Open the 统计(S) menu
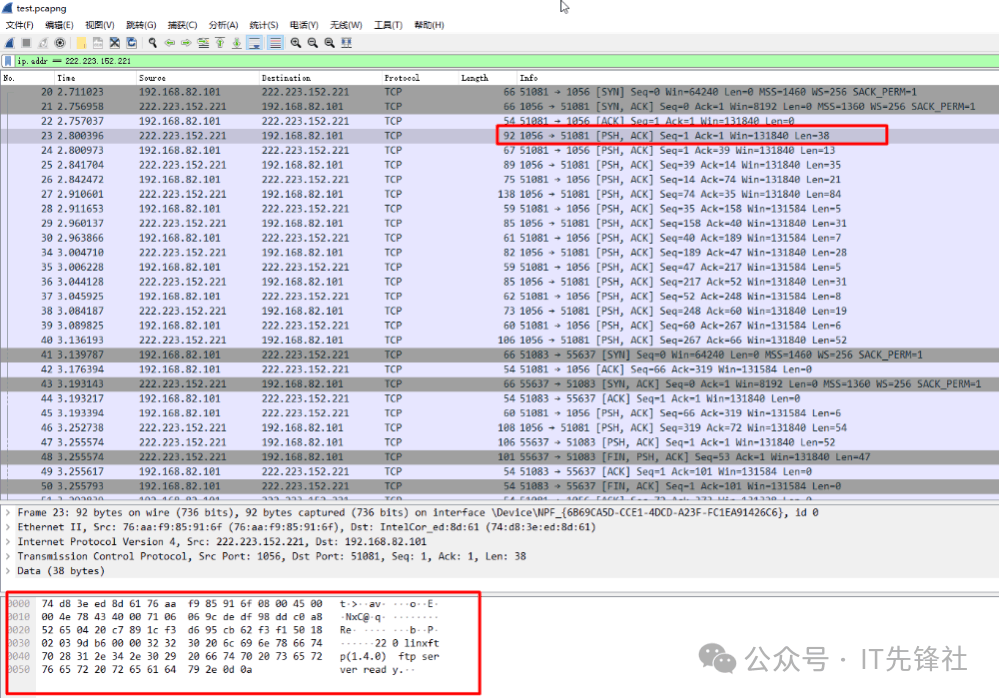Image resolution: width=999 pixels, height=699 pixels. pos(263,25)
